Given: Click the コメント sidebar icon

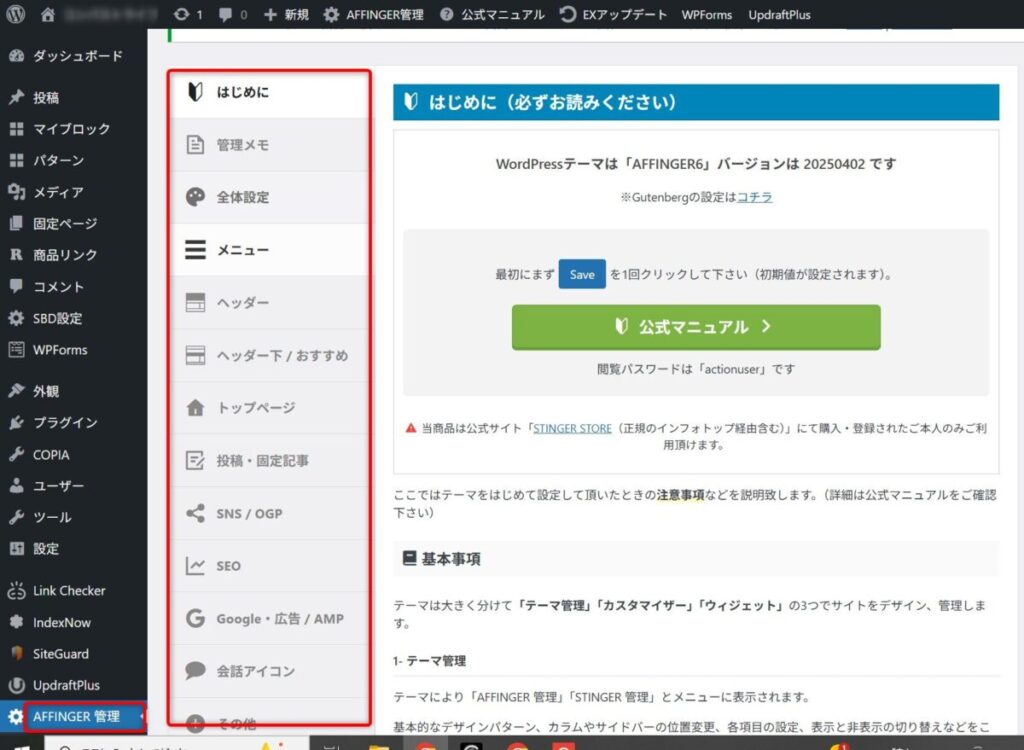Looking at the screenshot, I should [x=16, y=286].
